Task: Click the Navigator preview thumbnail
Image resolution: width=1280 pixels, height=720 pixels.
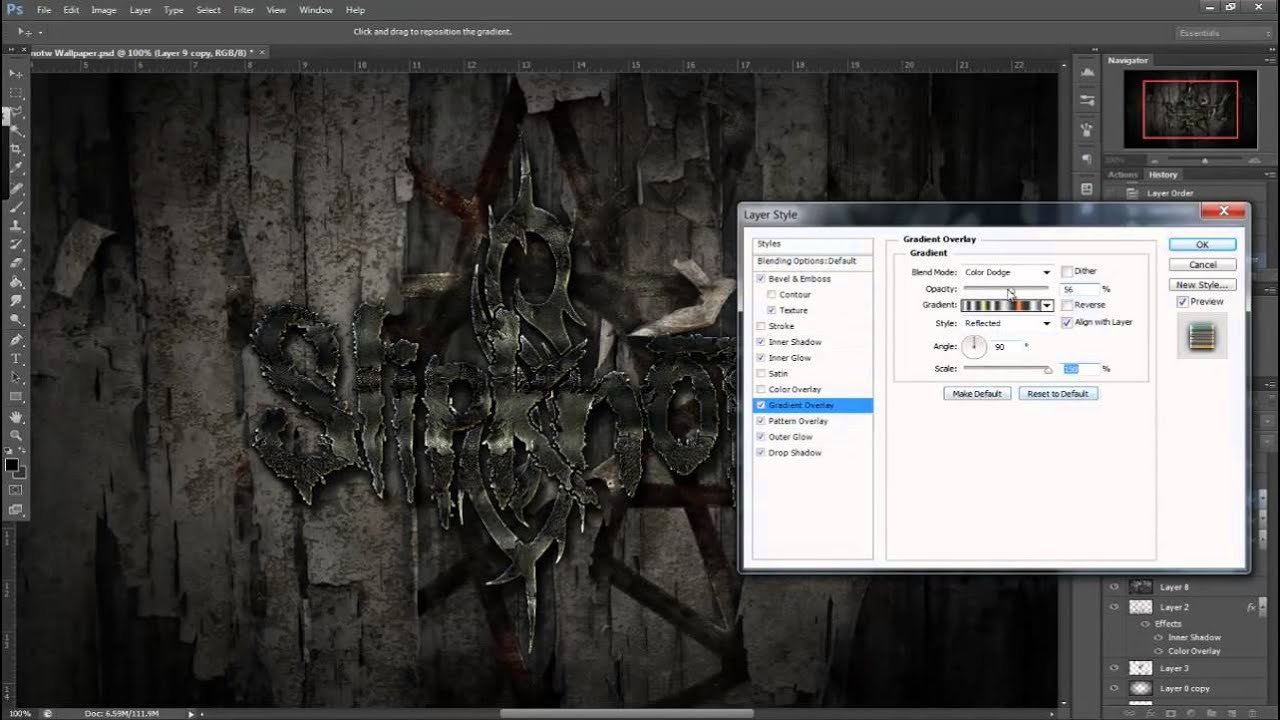Action: (x=1188, y=110)
